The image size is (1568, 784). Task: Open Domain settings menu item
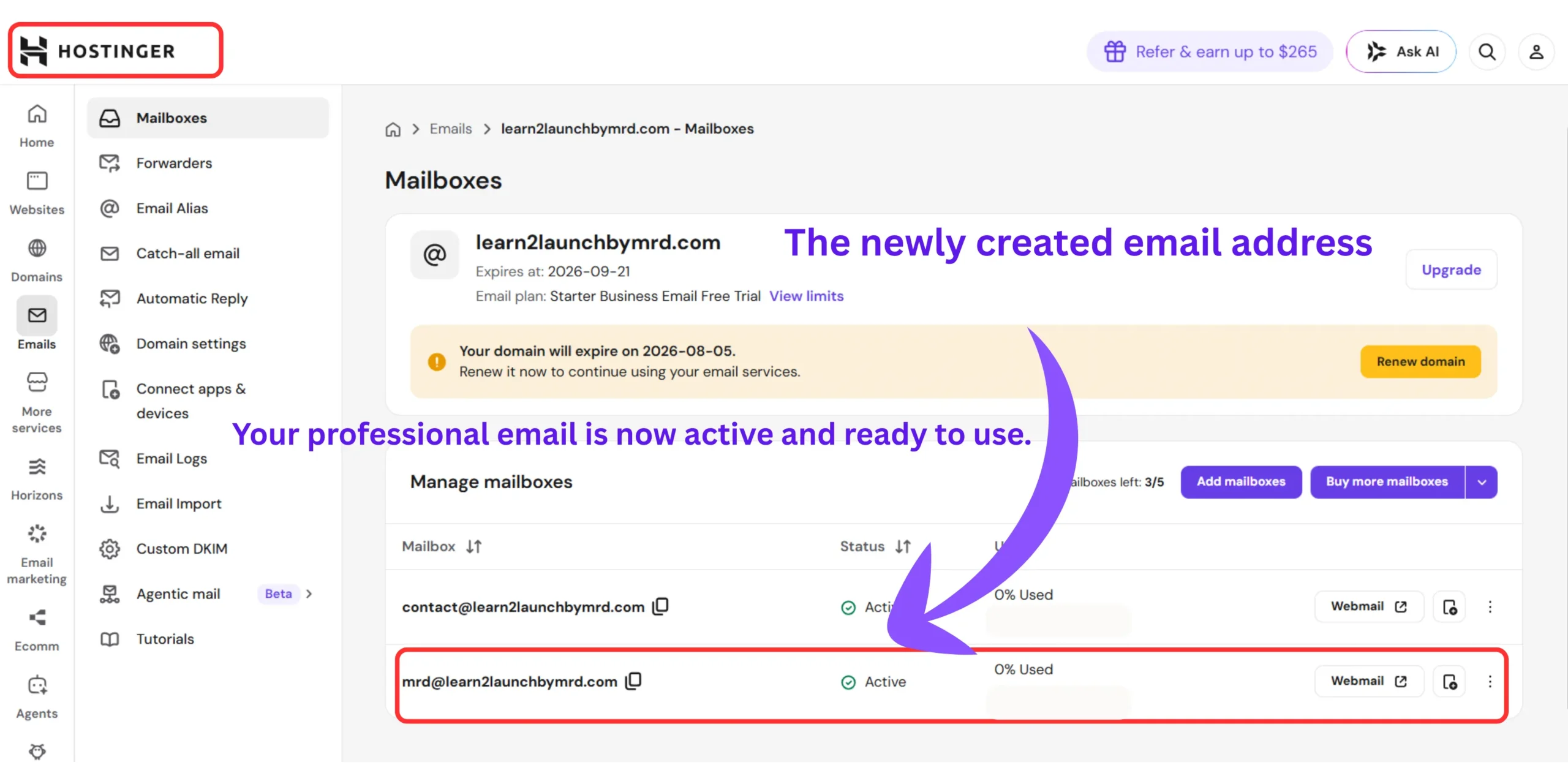(x=208, y=344)
